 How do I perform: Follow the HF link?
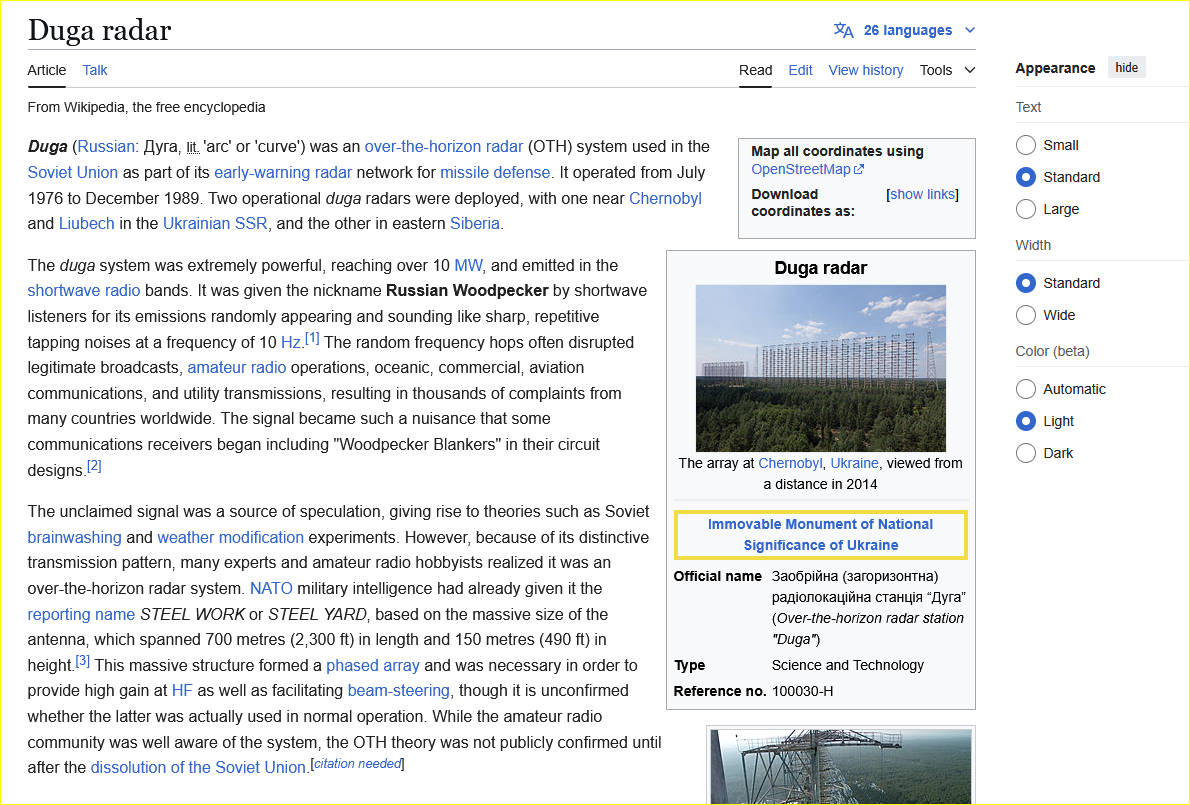coord(182,690)
